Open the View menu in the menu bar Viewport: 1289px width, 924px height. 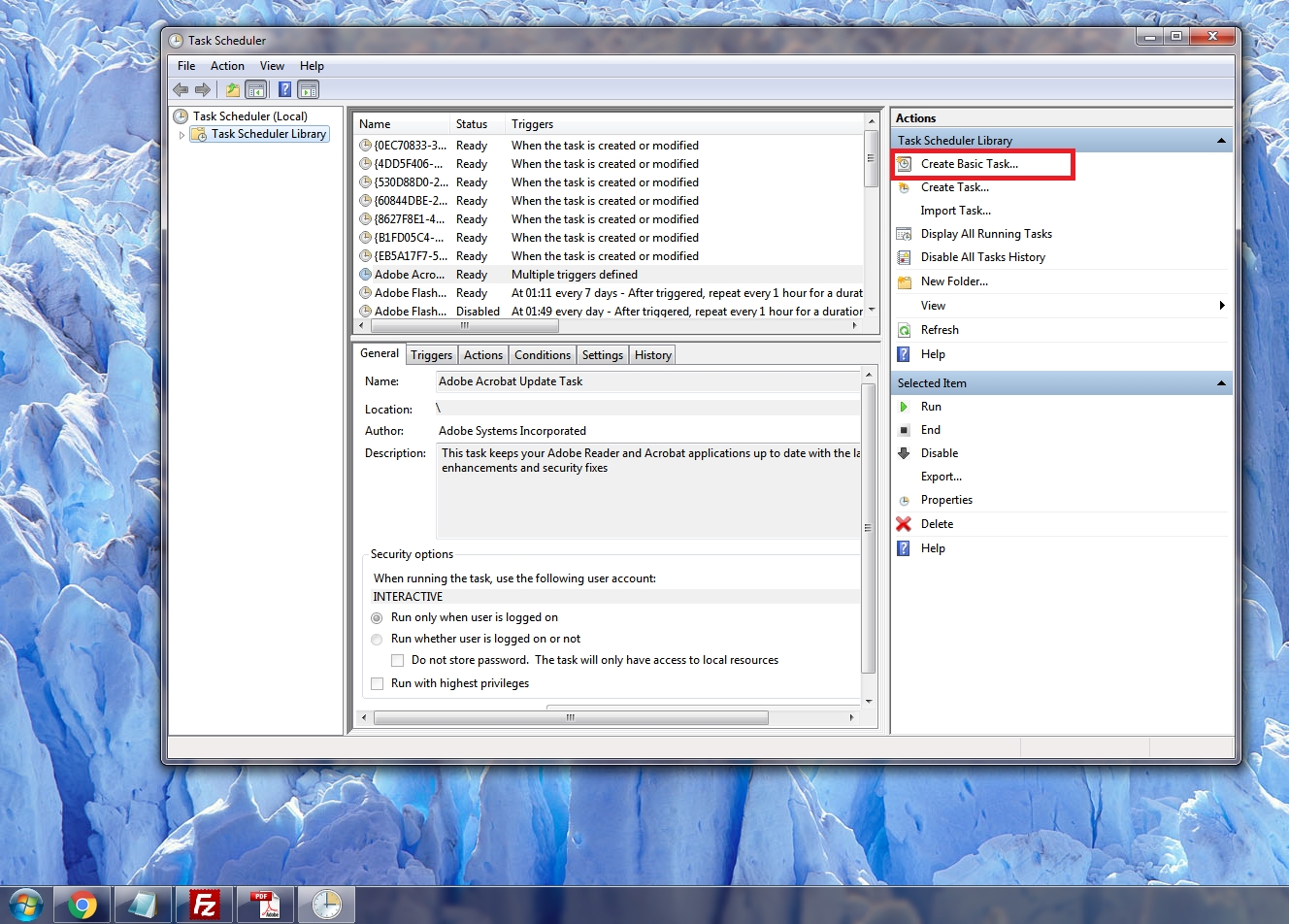point(272,66)
